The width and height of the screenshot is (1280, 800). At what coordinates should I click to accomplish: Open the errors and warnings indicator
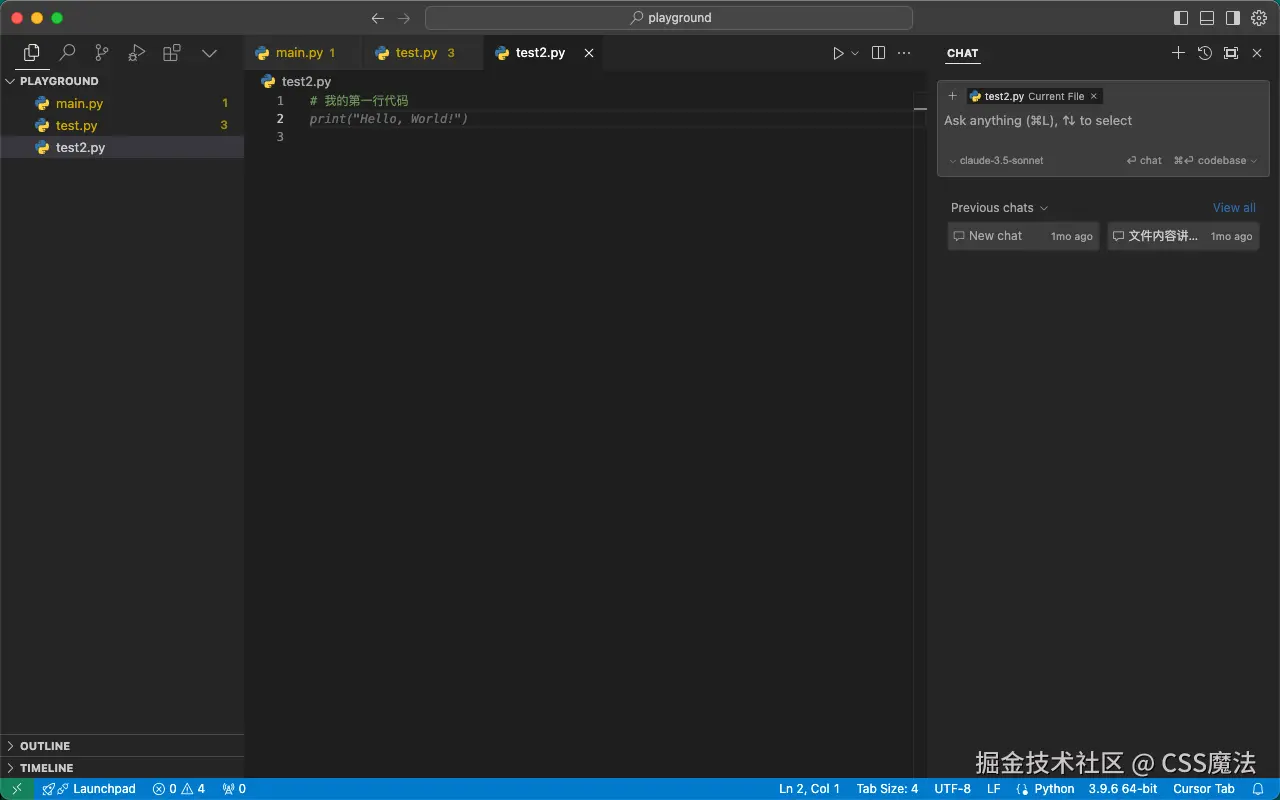[179, 789]
